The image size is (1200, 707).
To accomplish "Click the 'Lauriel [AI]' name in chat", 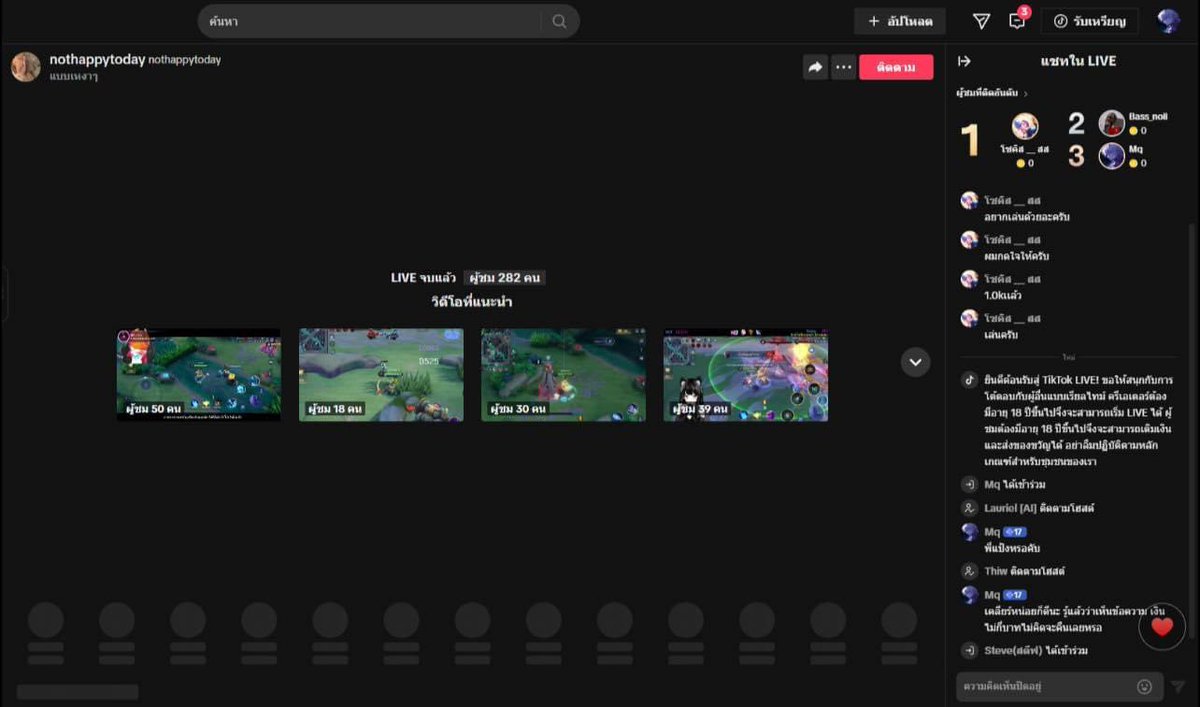I will (x=1010, y=508).
